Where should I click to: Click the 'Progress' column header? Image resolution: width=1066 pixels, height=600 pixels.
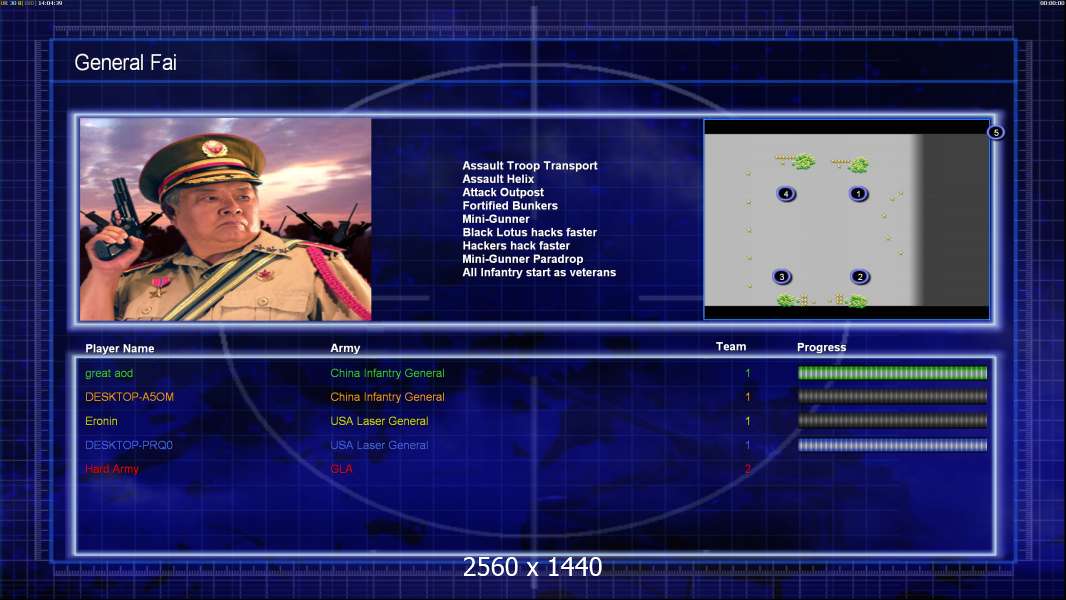click(821, 347)
